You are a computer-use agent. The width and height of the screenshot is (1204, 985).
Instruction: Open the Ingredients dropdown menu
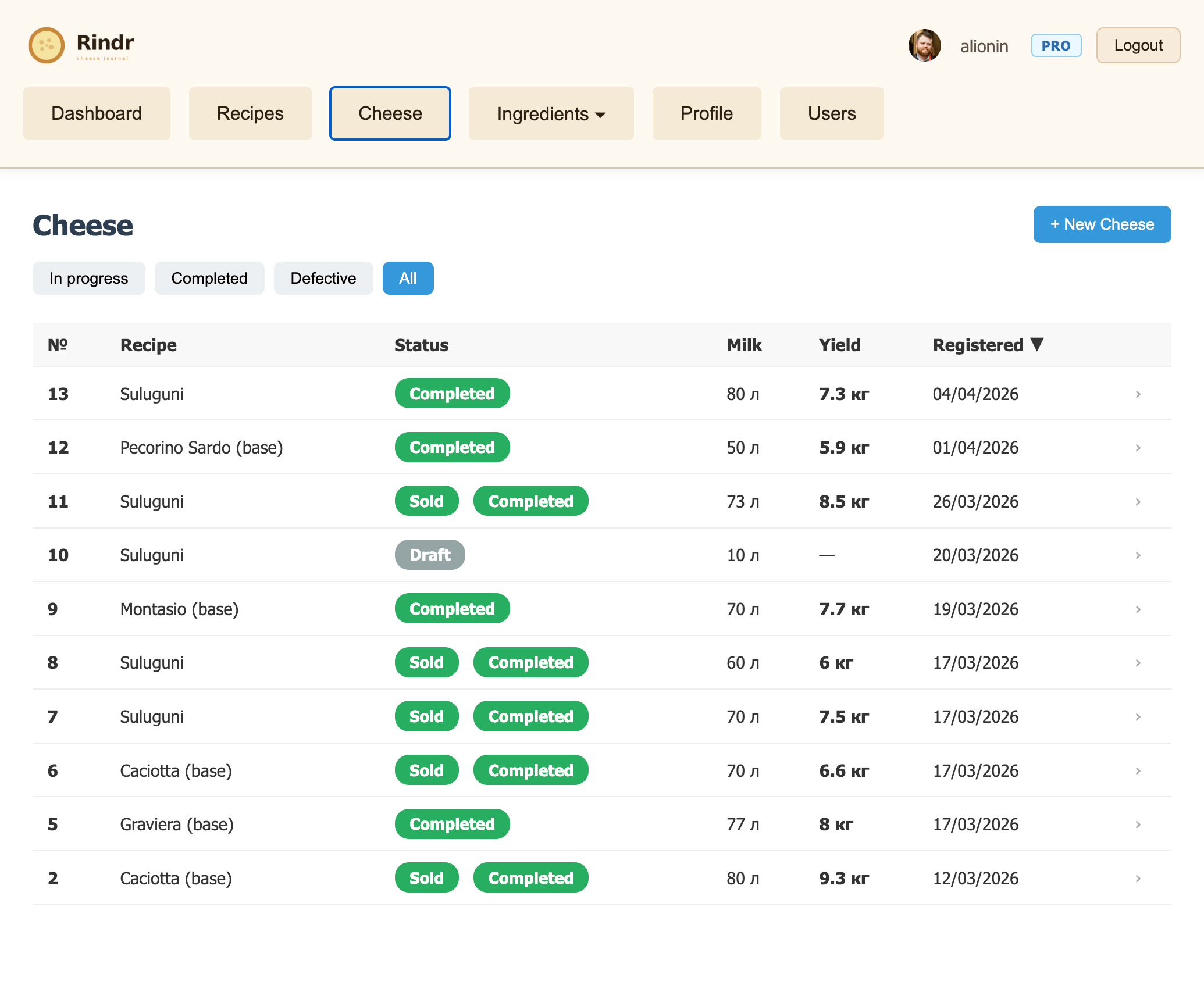(550, 113)
